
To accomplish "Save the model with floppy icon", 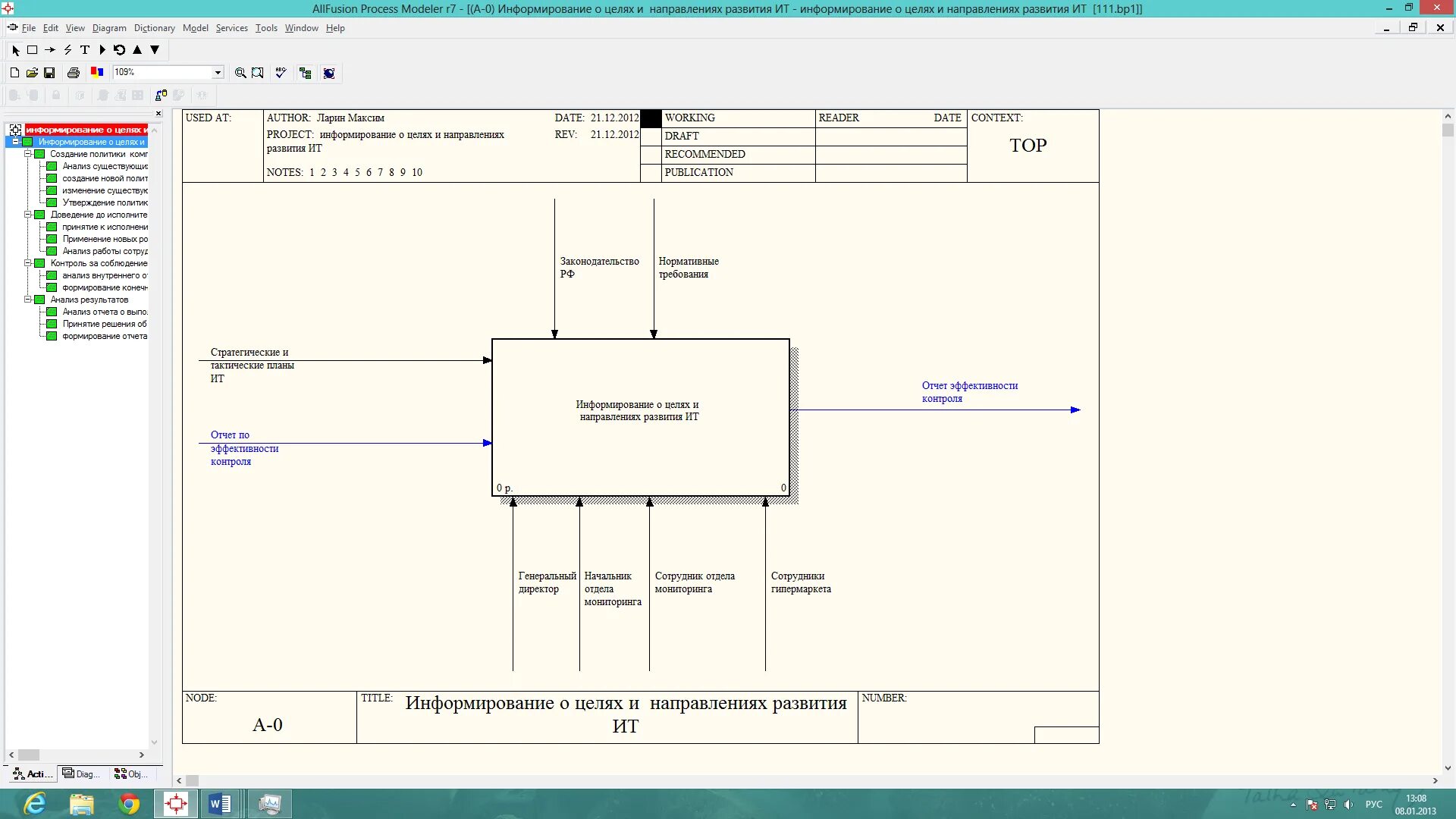I will click(x=49, y=73).
